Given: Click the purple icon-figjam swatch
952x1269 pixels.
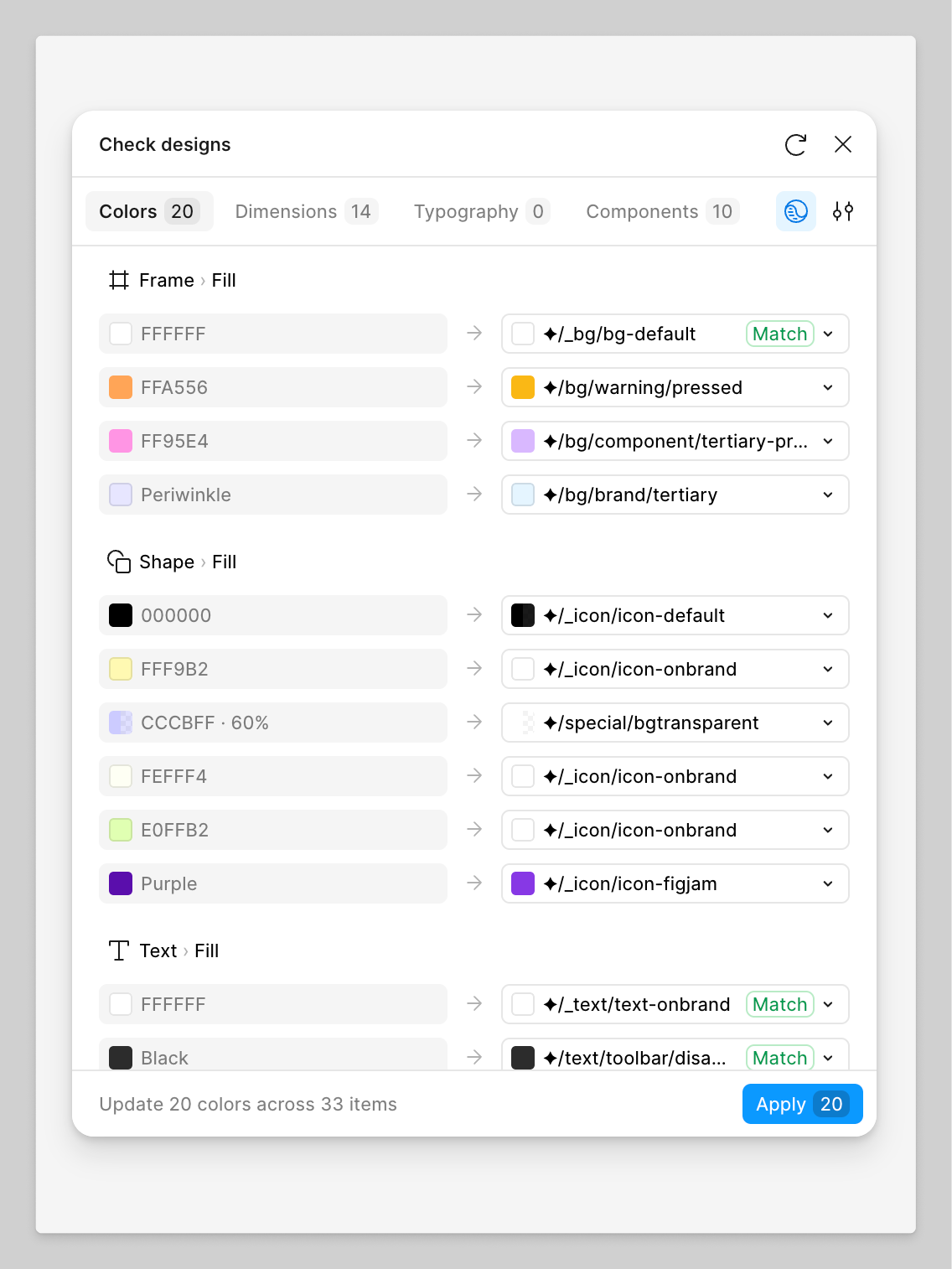Looking at the screenshot, I should tap(523, 883).
